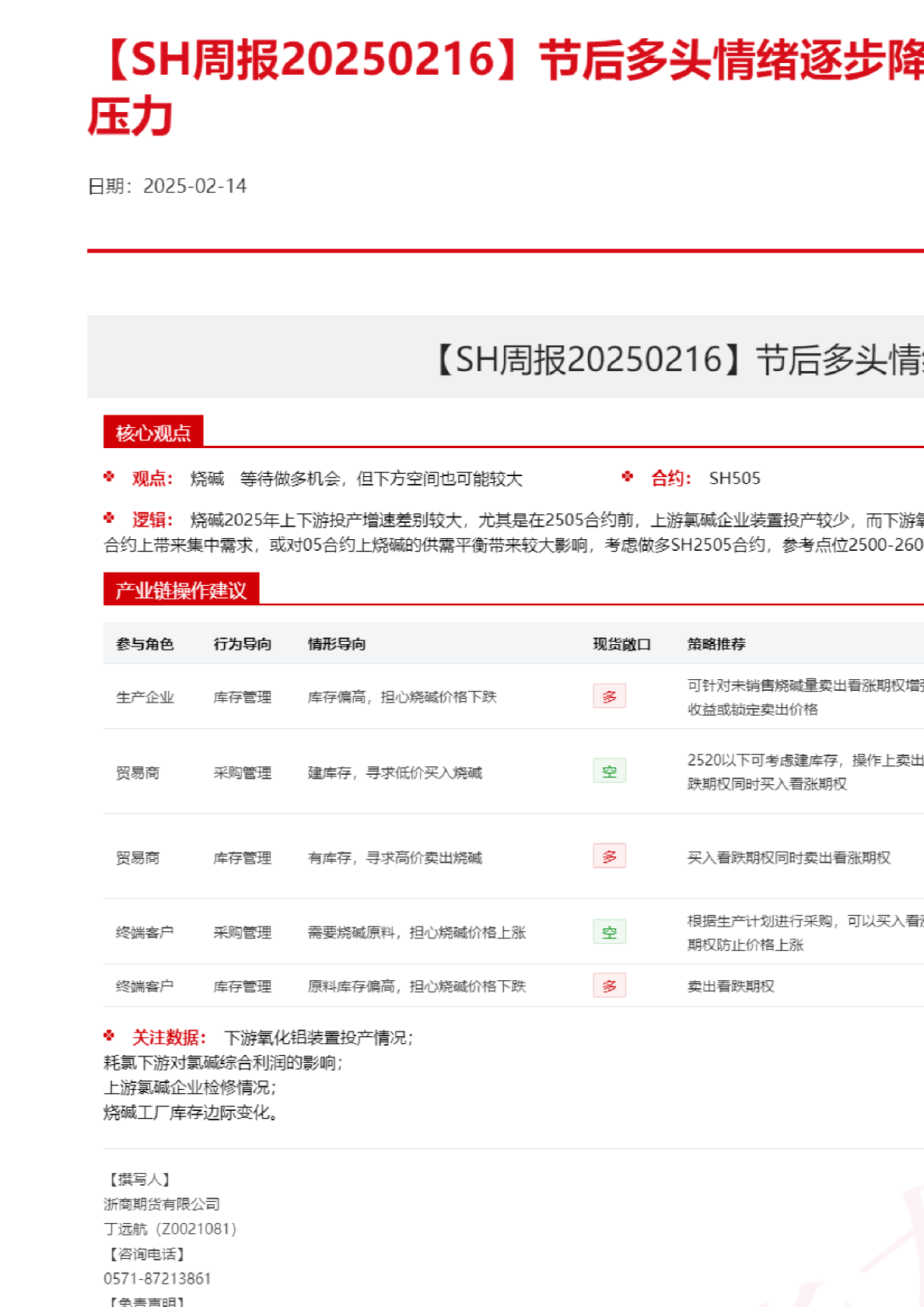Click the 策略推荐 column header
This screenshot has height=1307, width=924.
716,644
